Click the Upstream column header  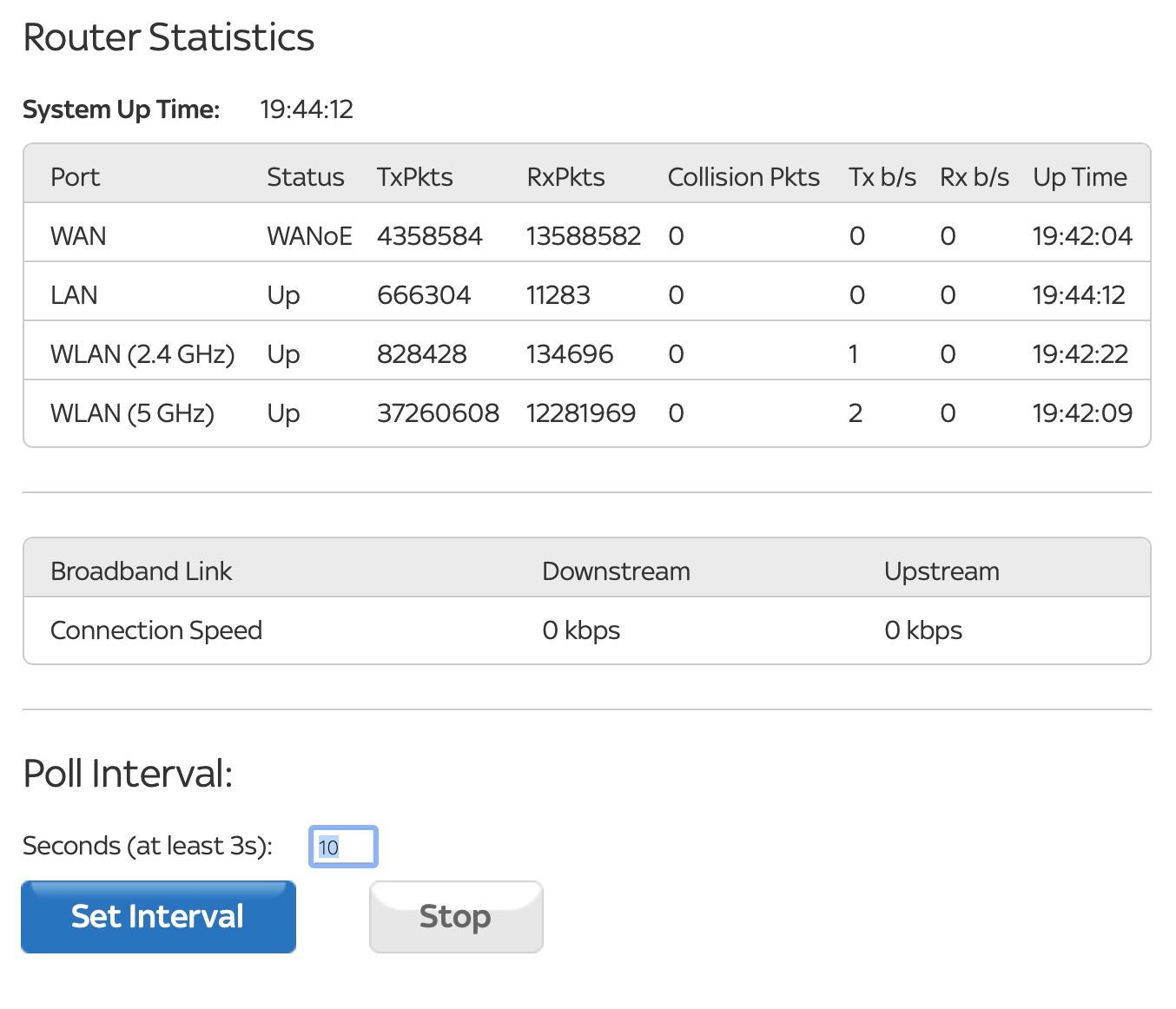pyautogui.click(x=941, y=571)
